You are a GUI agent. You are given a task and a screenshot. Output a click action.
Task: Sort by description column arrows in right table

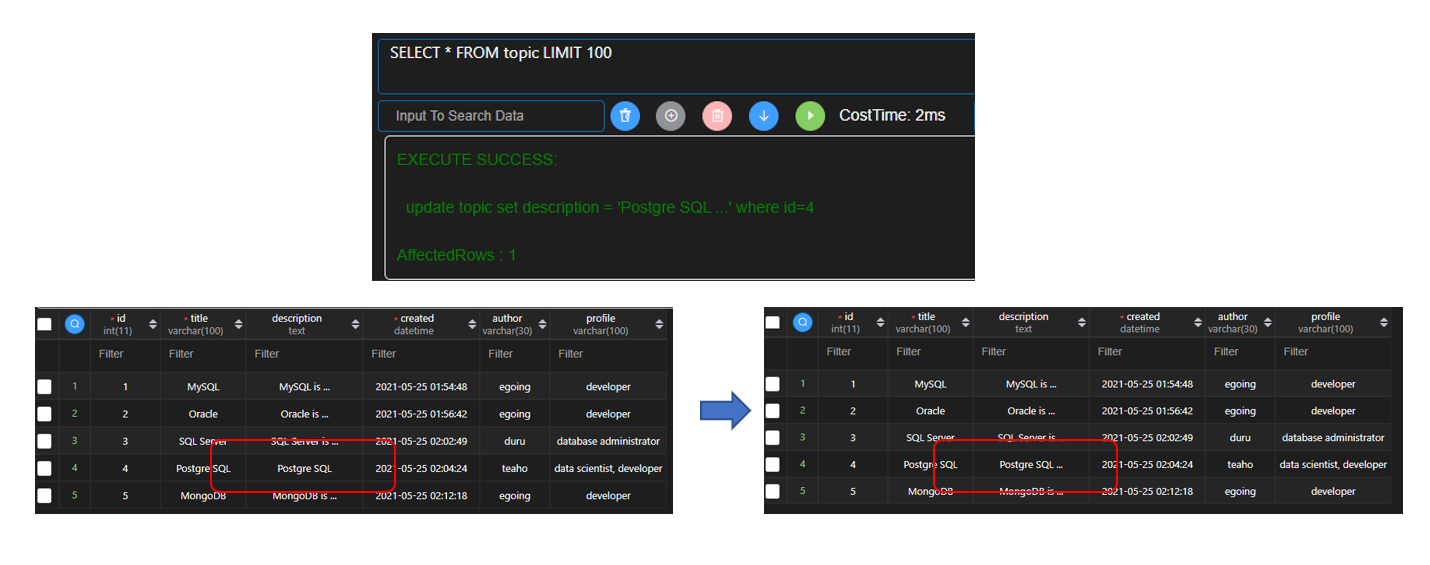[x=1082, y=322]
